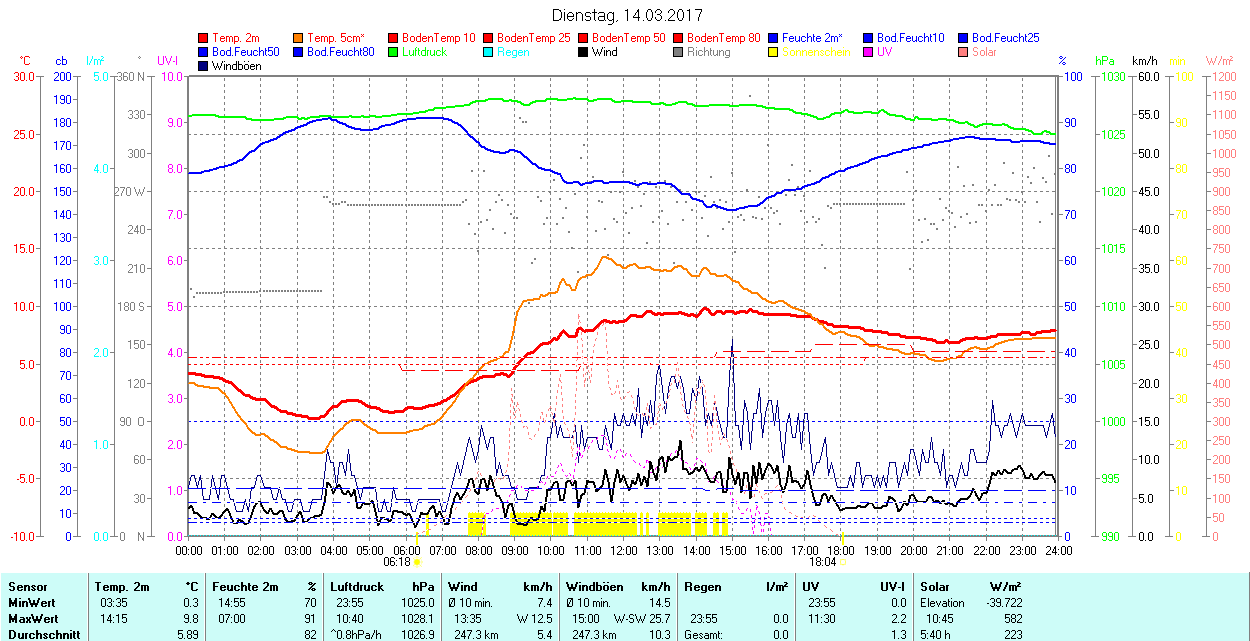Click the UV-I axis unit label at top left

pyautogui.click(x=167, y=61)
